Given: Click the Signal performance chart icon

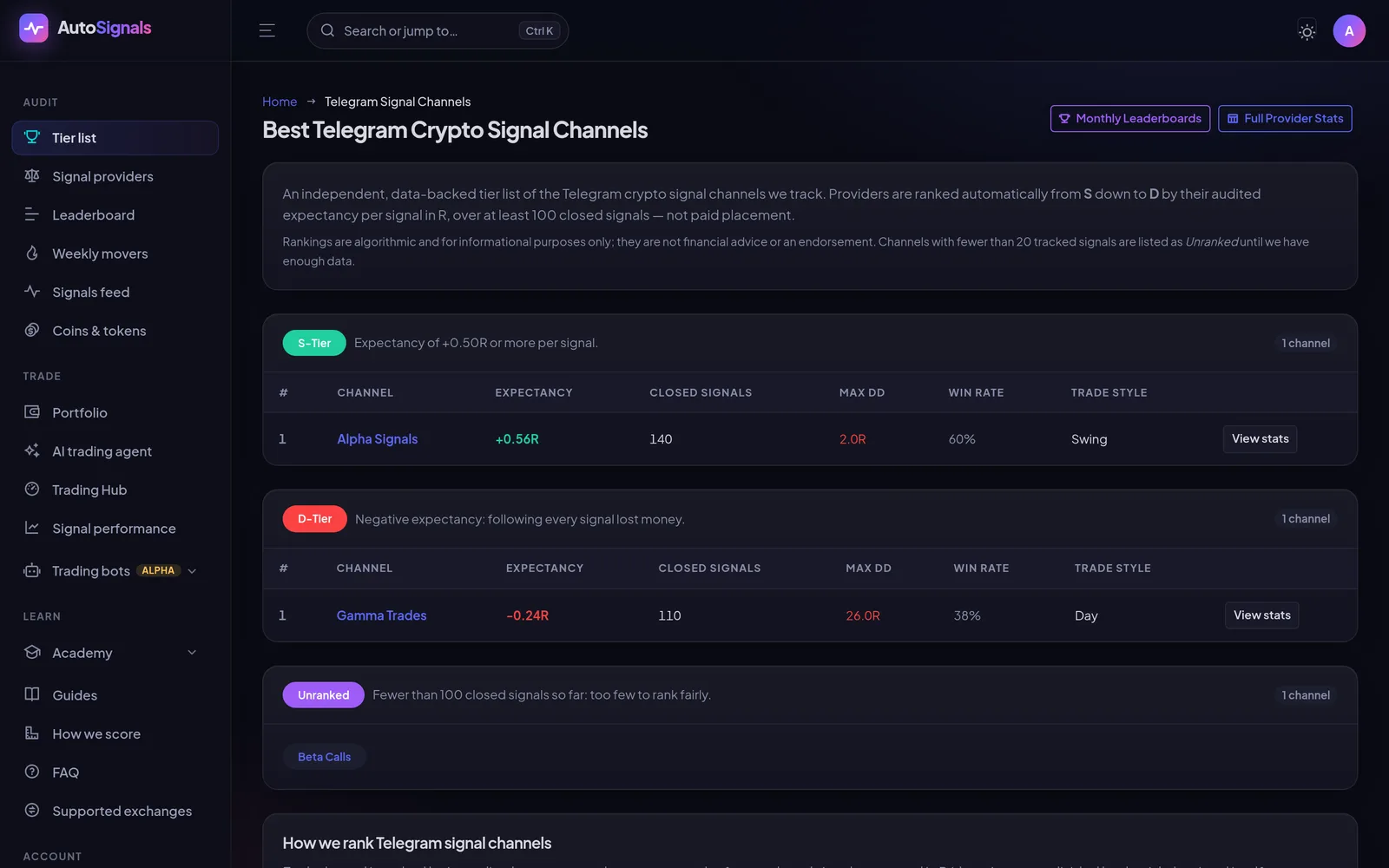Looking at the screenshot, I should pos(32,528).
